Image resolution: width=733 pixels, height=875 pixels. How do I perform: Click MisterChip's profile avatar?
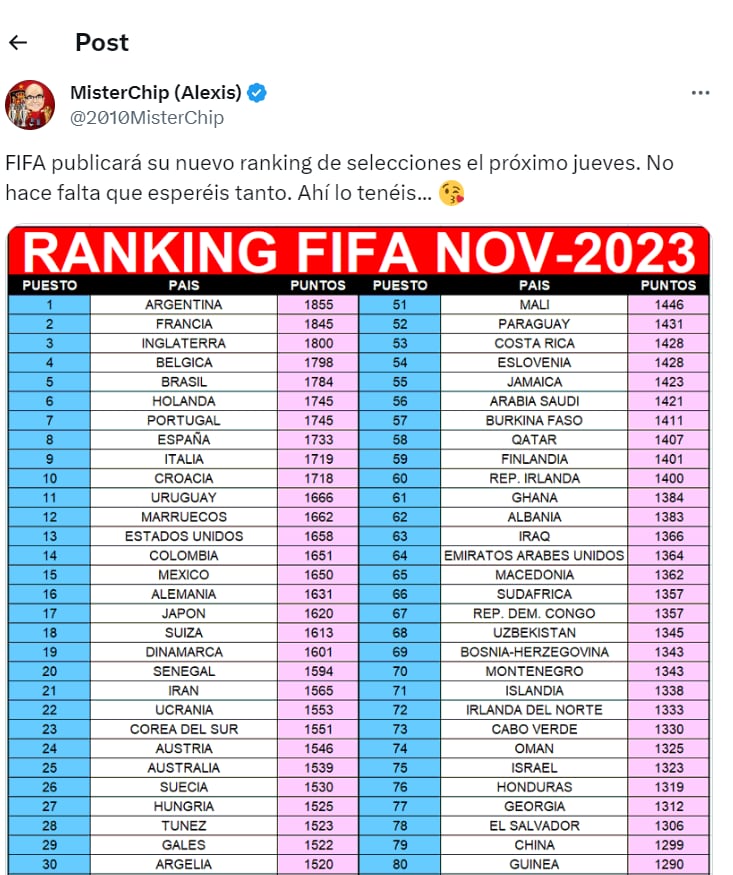(33, 103)
